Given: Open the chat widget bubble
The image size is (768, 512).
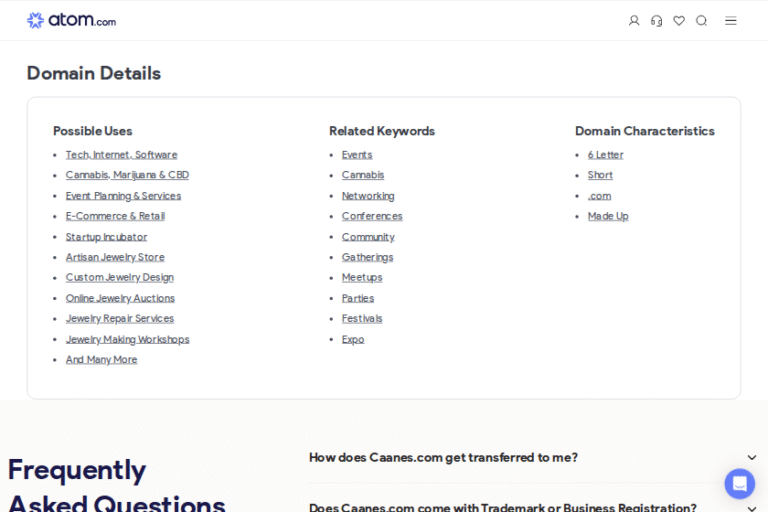Looking at the screenshot, I should (x=739, y=483).
